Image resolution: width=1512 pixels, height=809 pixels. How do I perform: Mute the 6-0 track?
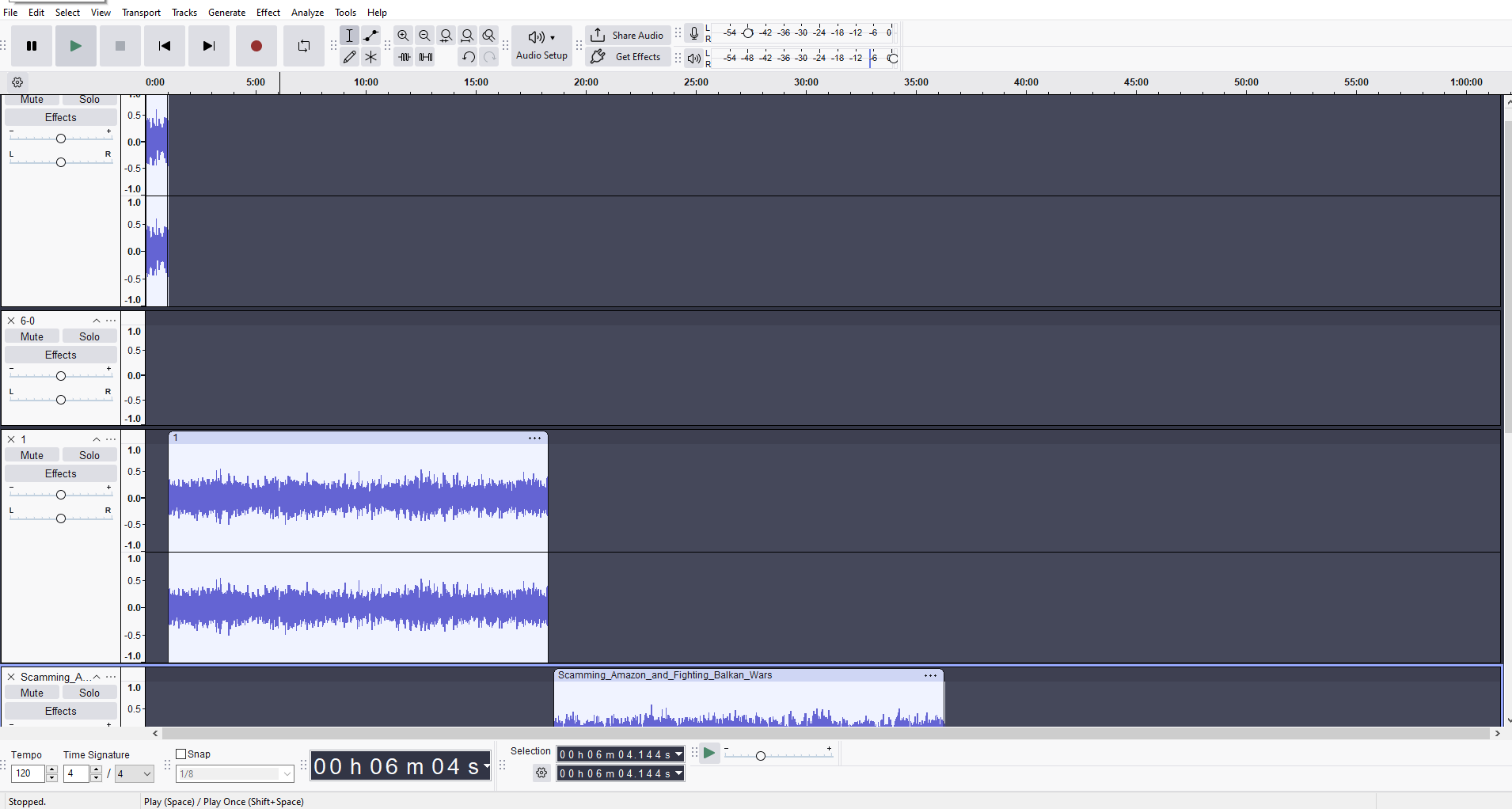[32, 336]
